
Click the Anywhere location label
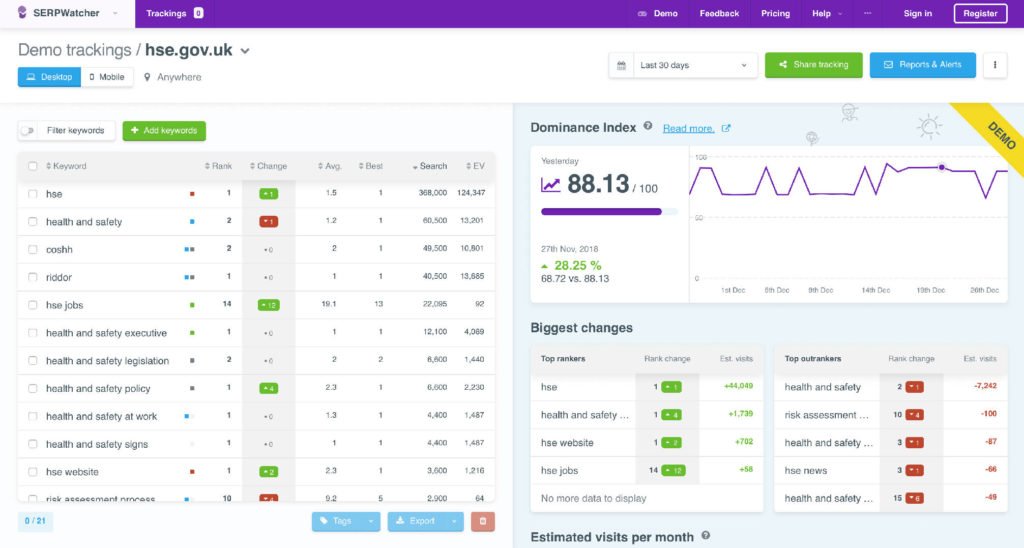coord(179,77)
